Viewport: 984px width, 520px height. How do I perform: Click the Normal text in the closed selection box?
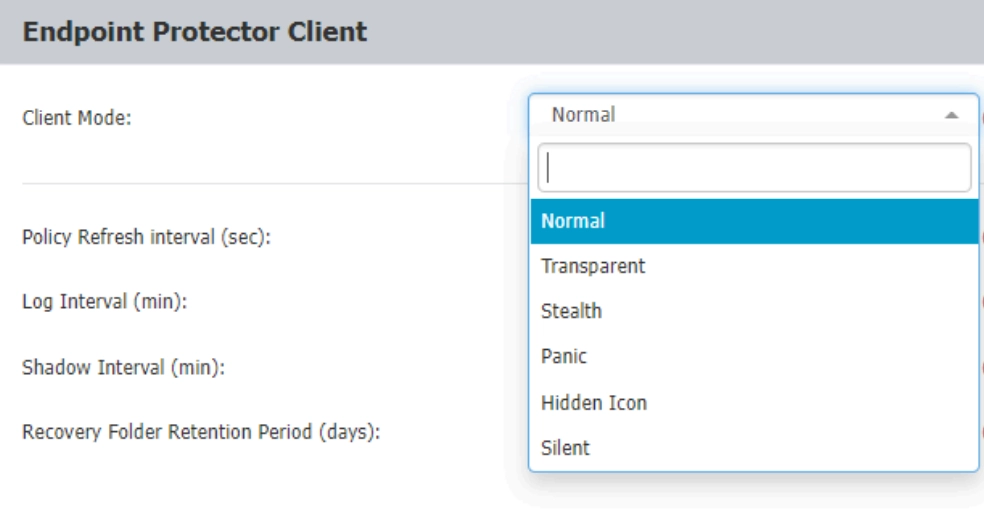[584, 115]
